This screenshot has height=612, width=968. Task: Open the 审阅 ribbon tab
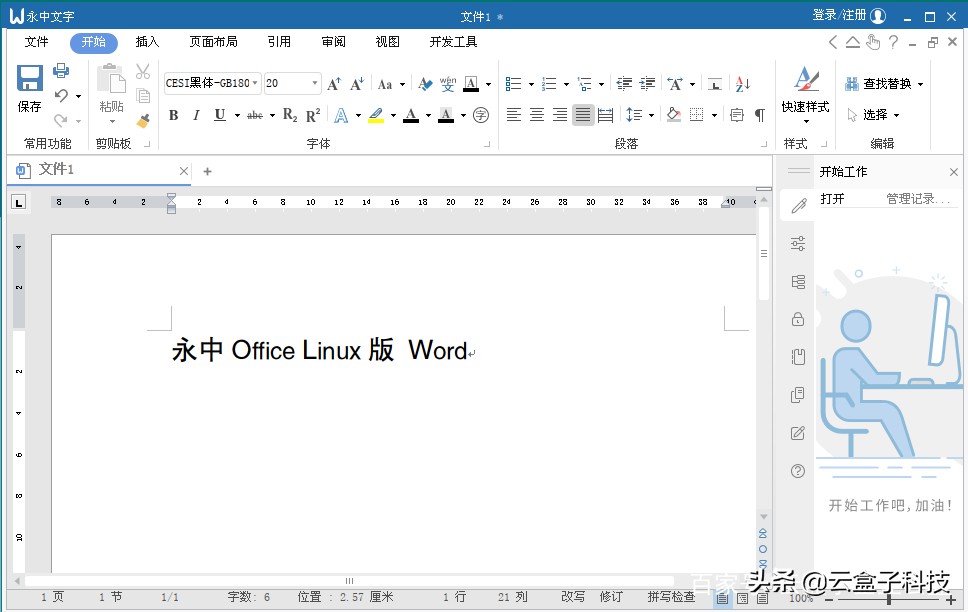click(x=333, y=42)
